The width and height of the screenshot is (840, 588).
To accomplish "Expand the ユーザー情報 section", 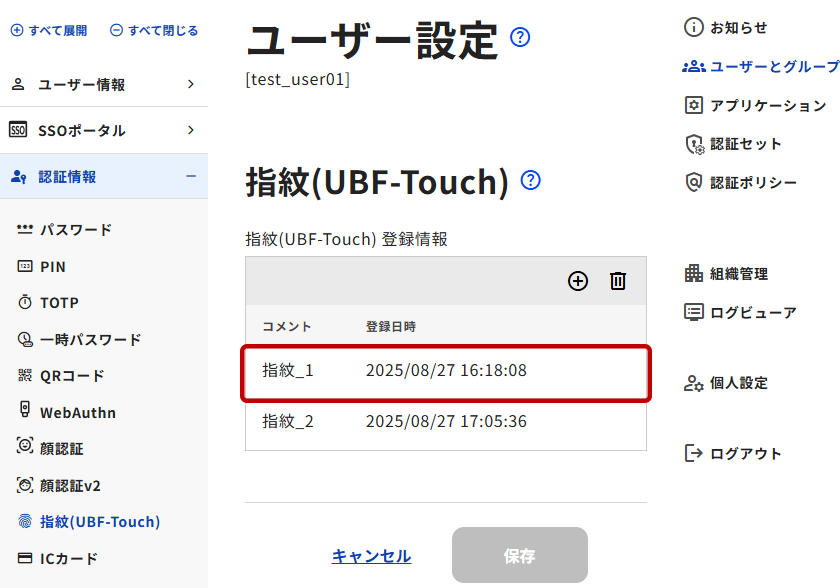I will click(103, 85).
